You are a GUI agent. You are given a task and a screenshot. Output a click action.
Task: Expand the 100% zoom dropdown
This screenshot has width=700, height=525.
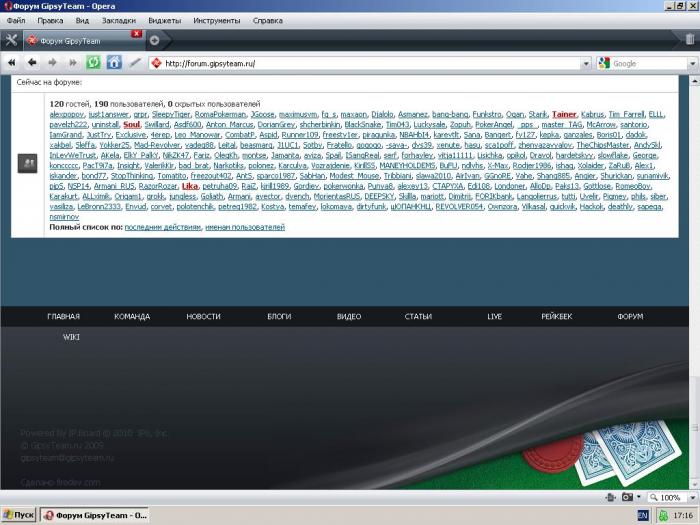click(x=692, y=497)
